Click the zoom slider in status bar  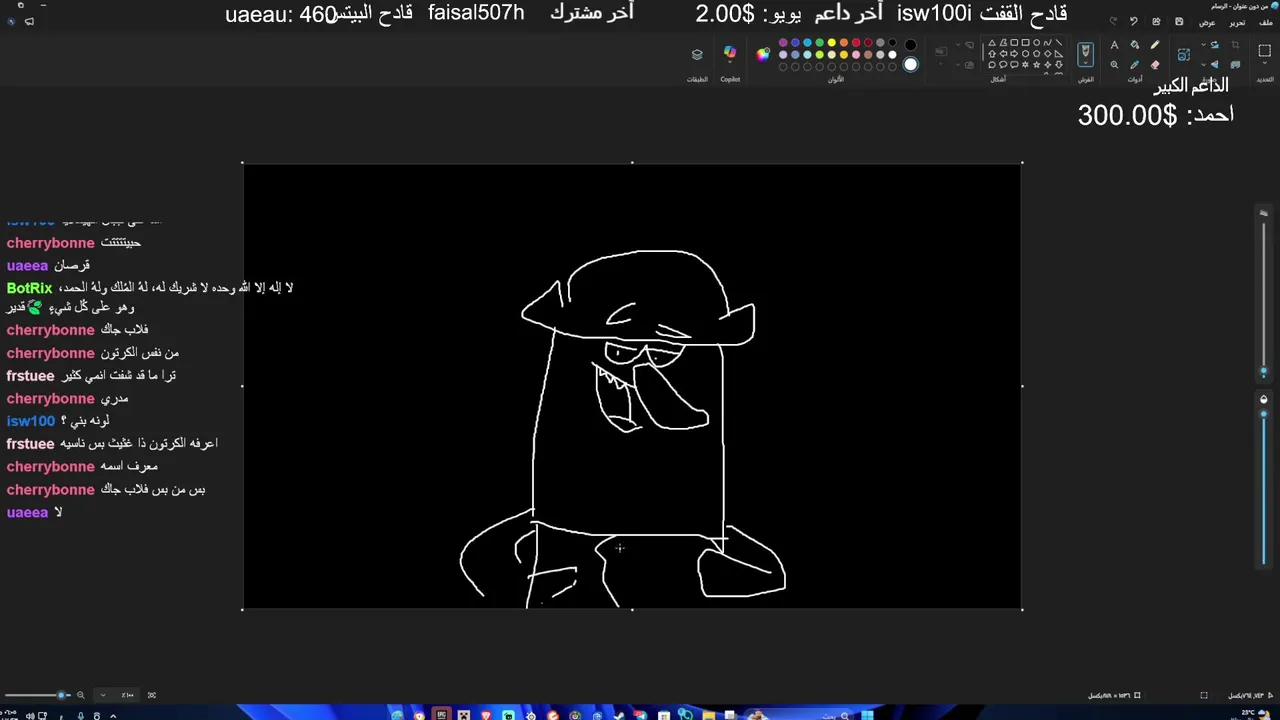38,695
